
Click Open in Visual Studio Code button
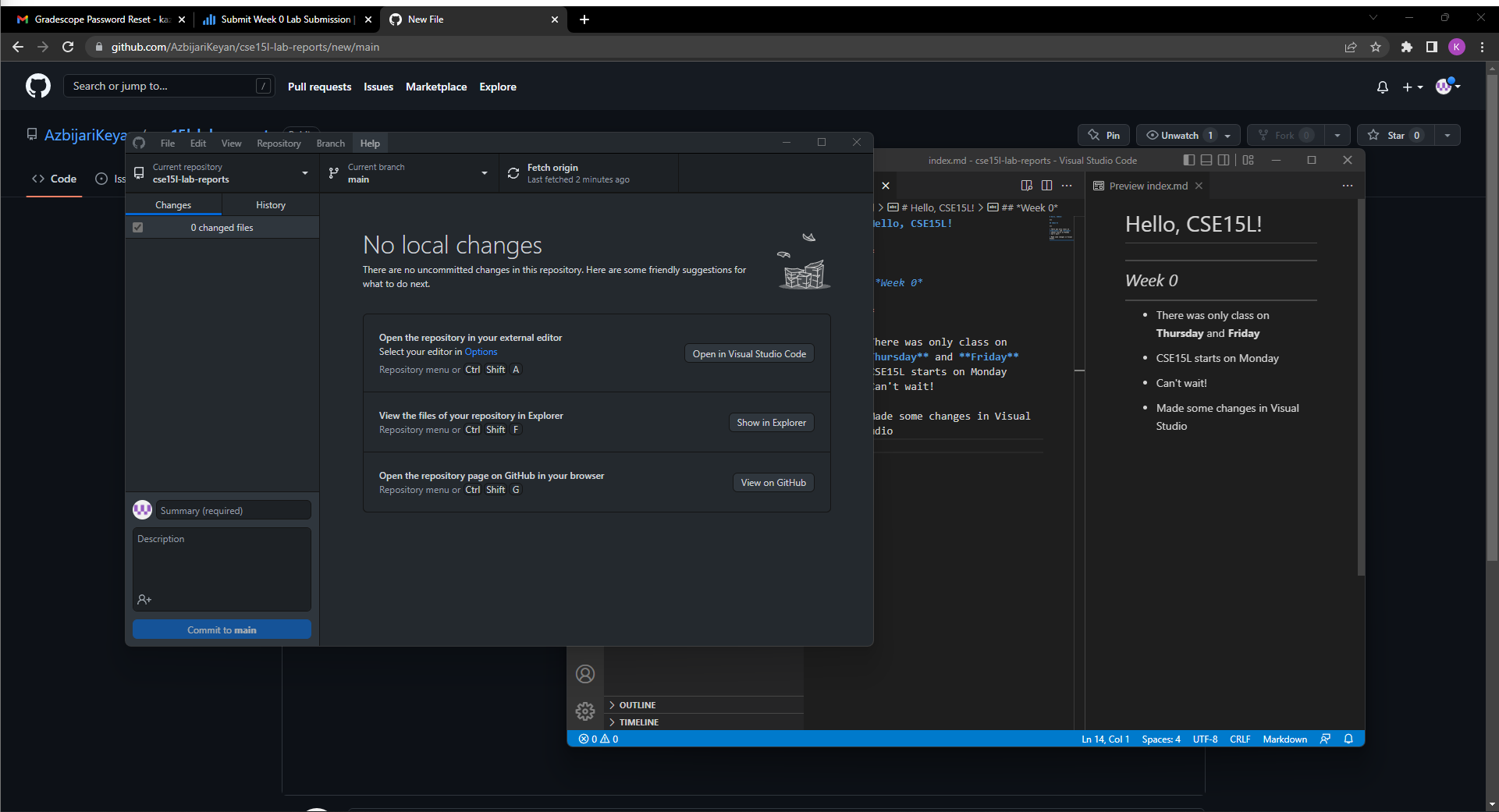coord(748,354)
